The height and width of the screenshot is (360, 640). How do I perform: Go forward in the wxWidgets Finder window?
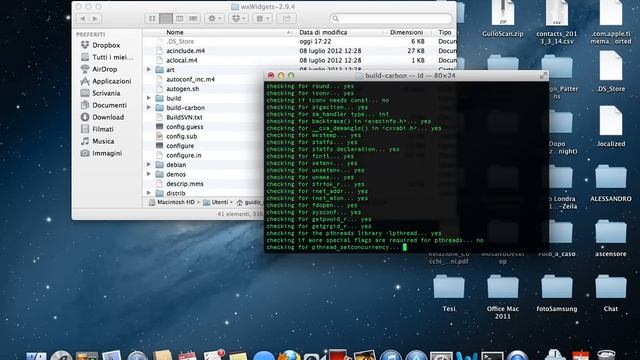point(95,18)
